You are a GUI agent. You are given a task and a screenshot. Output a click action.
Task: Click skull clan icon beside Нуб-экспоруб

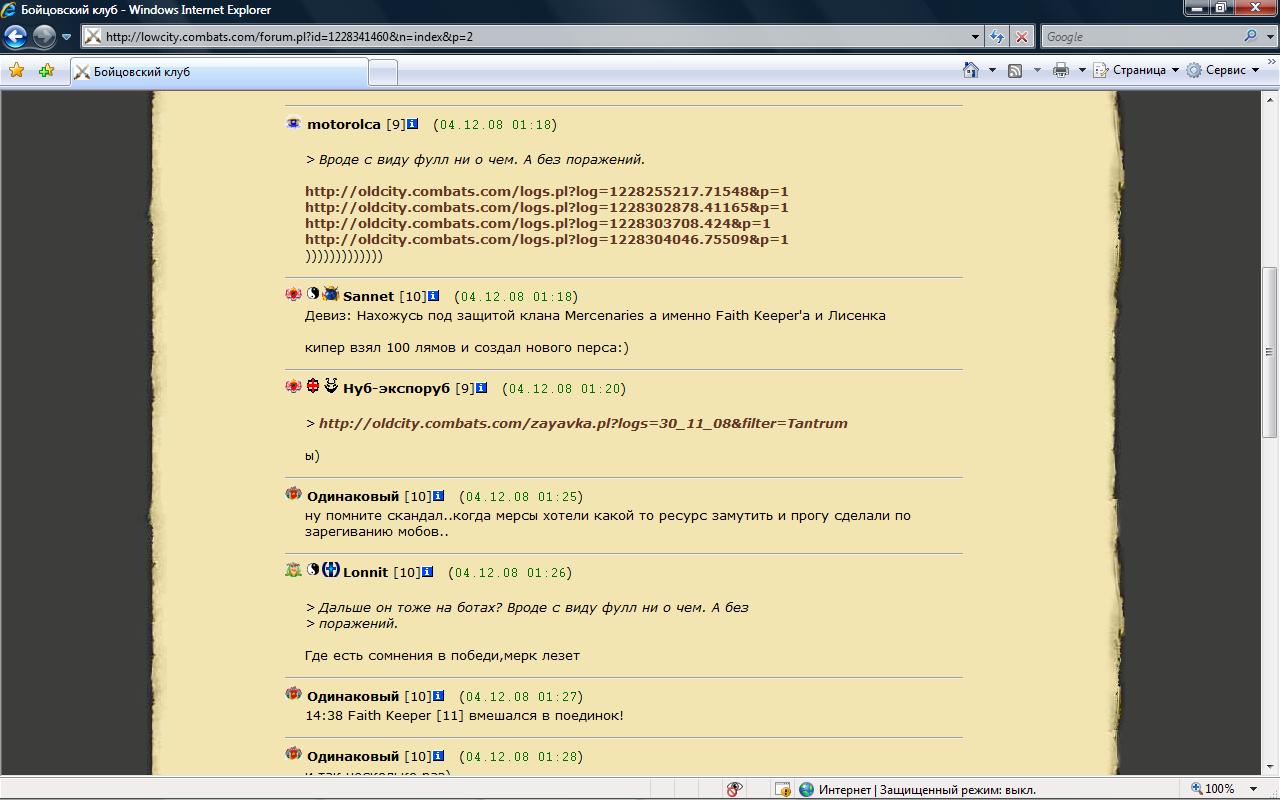click(x=331, y=386)
